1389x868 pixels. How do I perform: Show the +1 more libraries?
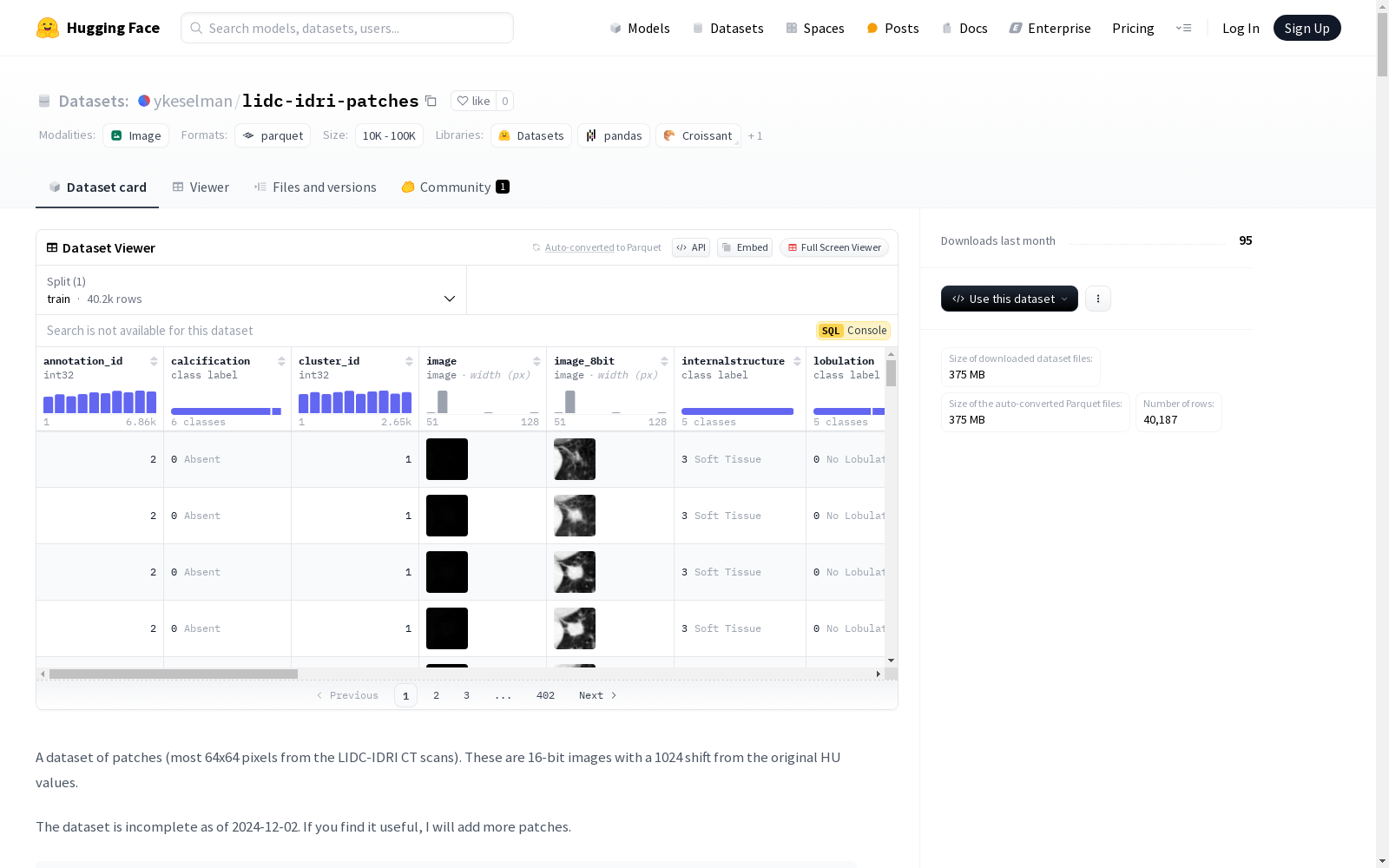coord(755,135)
